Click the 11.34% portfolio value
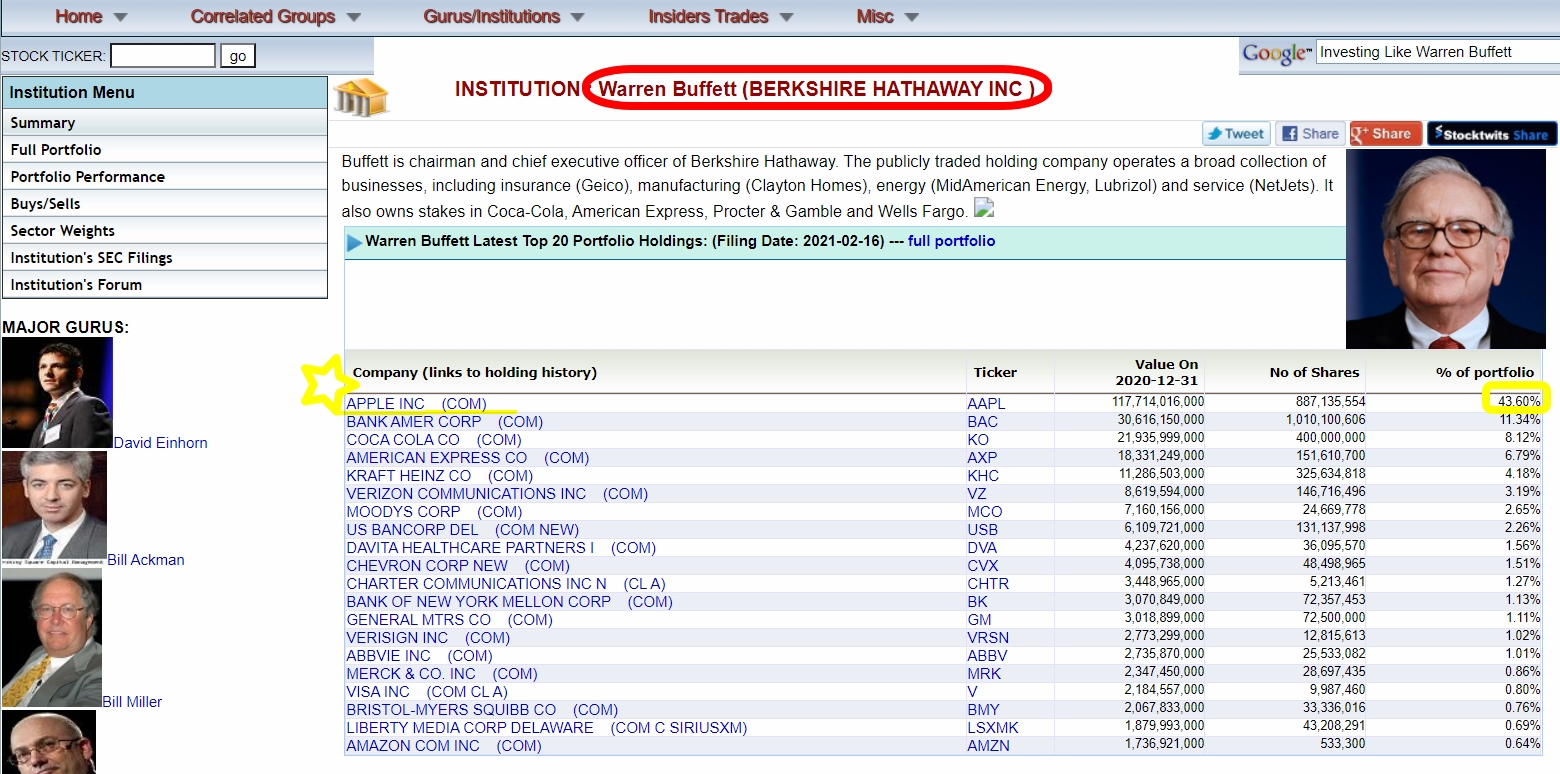The height and width of the screenshot is (774, 1560). (x=1518, y=420)
